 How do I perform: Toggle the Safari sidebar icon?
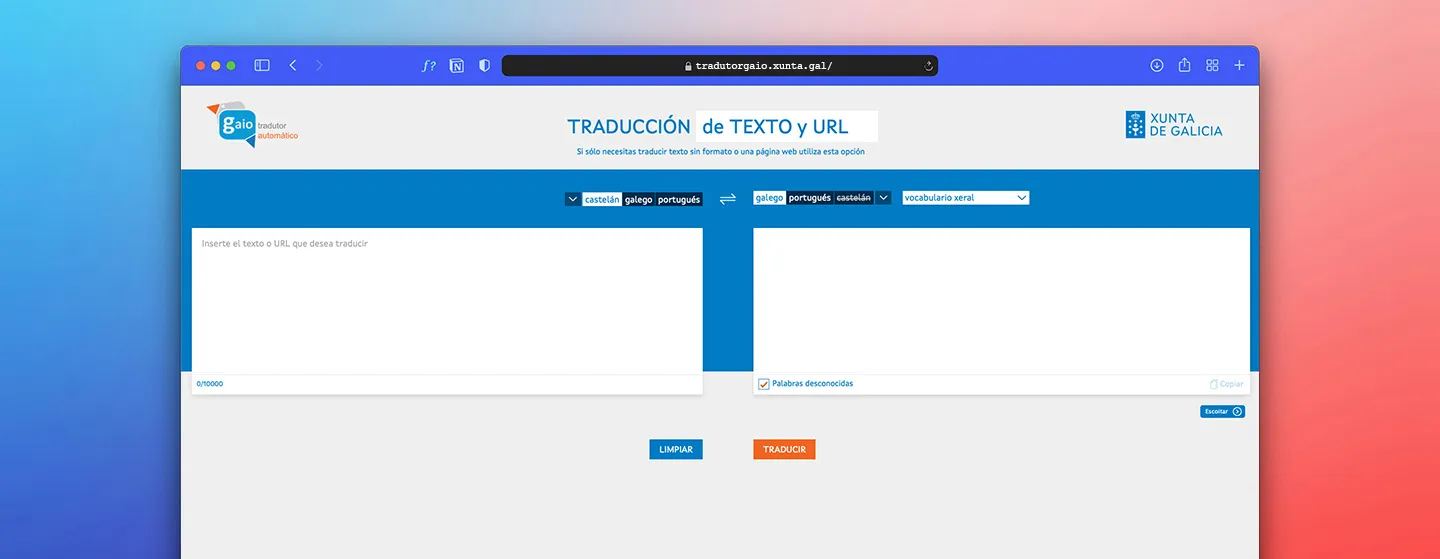point(262,65)
